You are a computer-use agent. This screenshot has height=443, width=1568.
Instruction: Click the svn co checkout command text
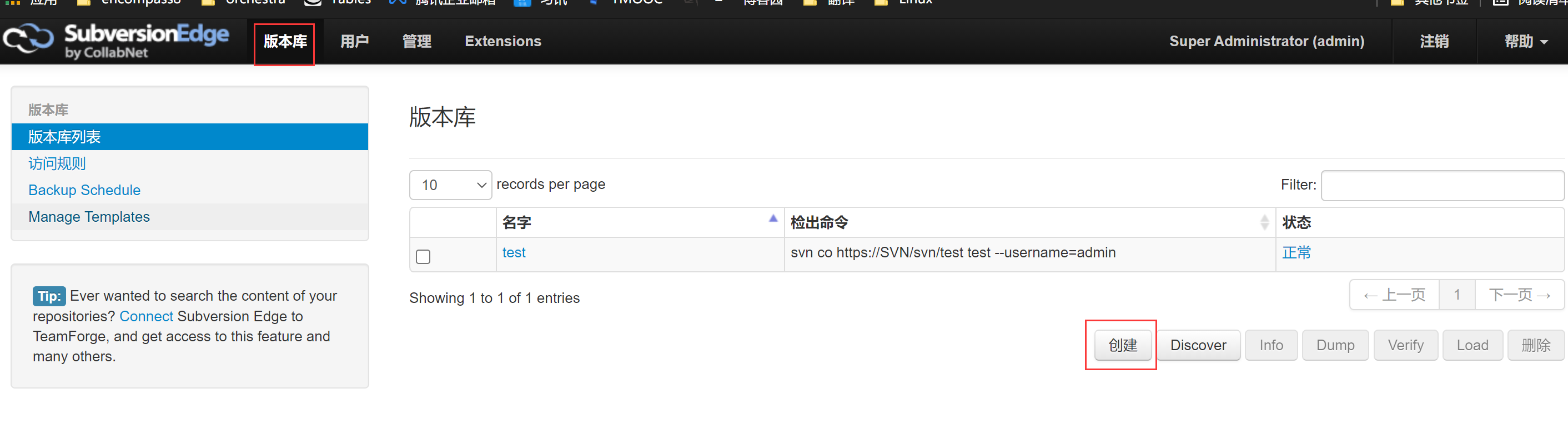[x=953, y=252]
